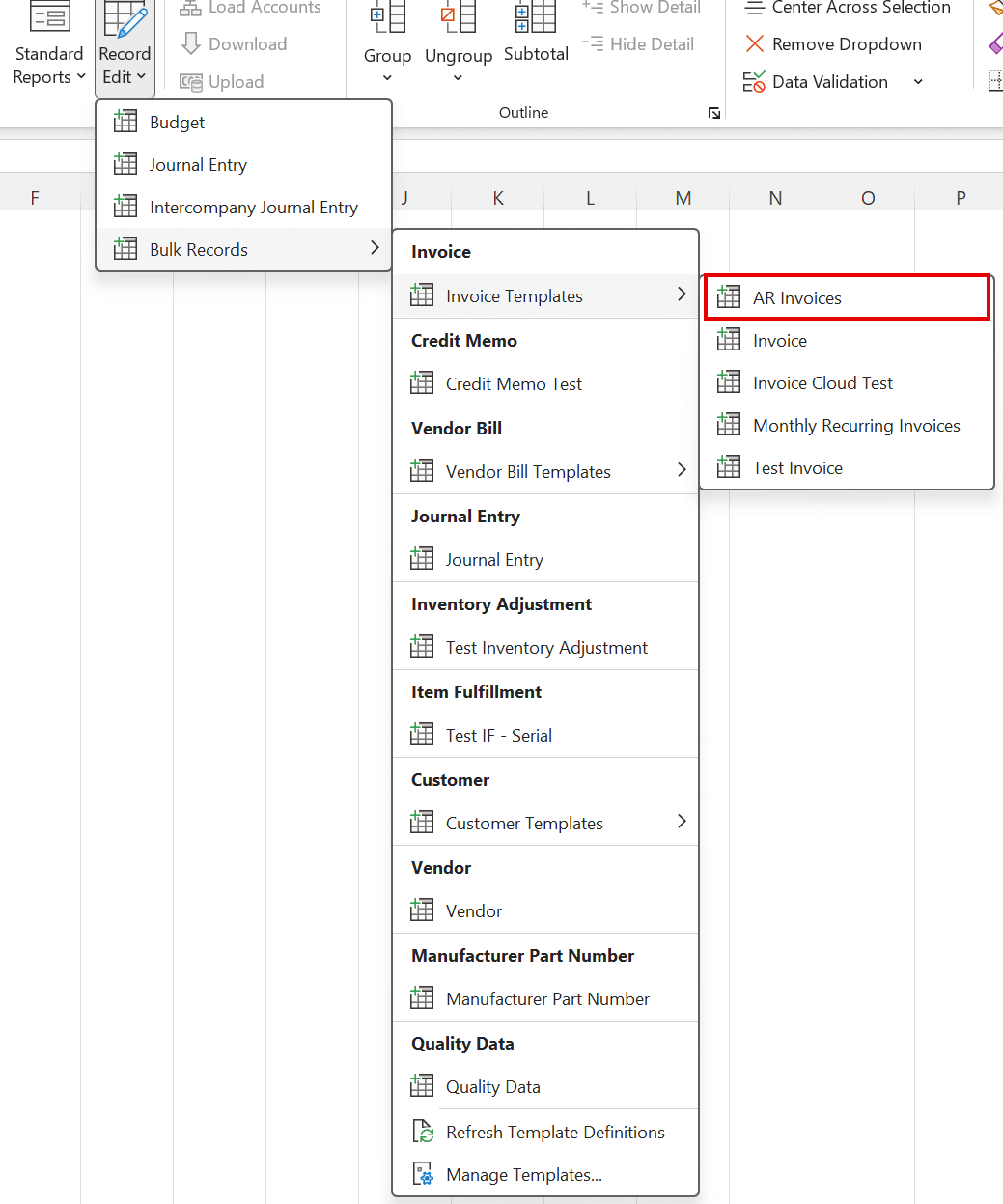Click the Download arrow icon
1003x1204 pixels.
(x=191, y=43)
